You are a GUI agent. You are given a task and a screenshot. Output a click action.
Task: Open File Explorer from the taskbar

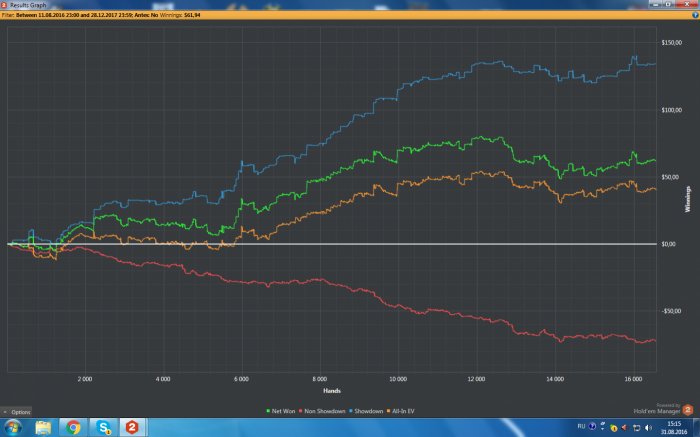tap(43, 427)
